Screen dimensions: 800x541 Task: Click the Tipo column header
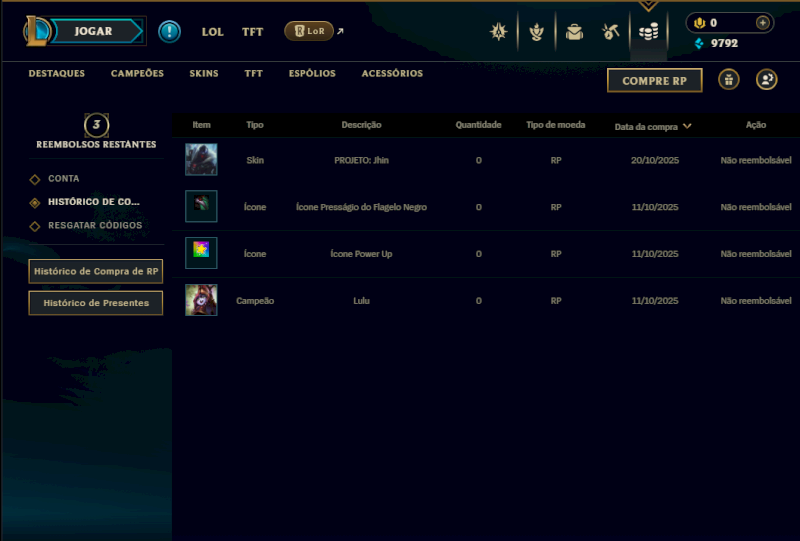(x=255, y=125)
